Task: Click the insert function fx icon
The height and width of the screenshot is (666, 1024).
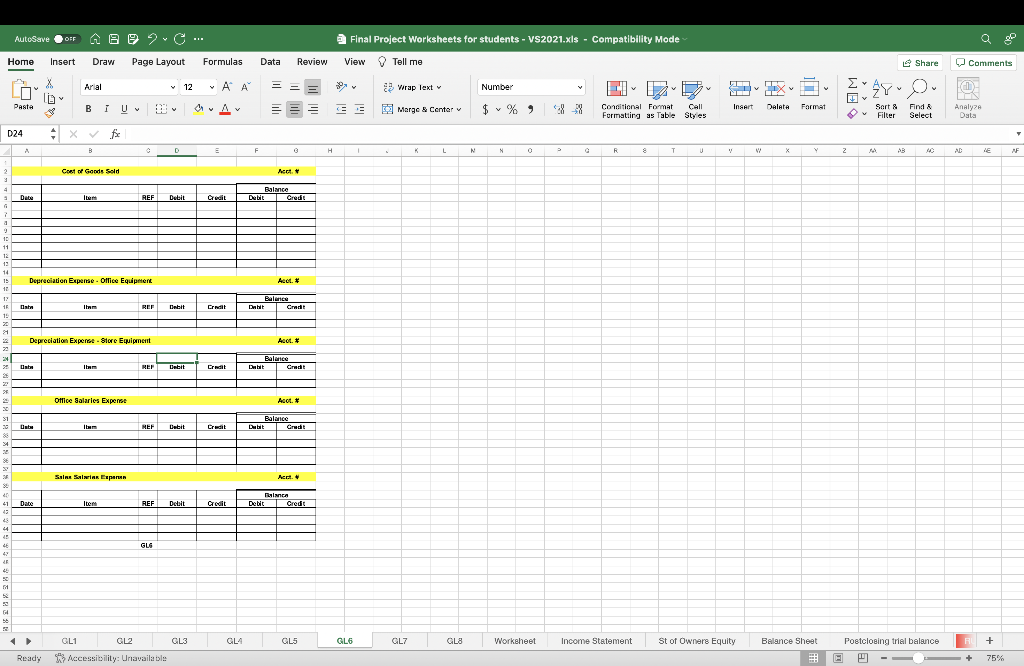Action: tap(115, 134)
